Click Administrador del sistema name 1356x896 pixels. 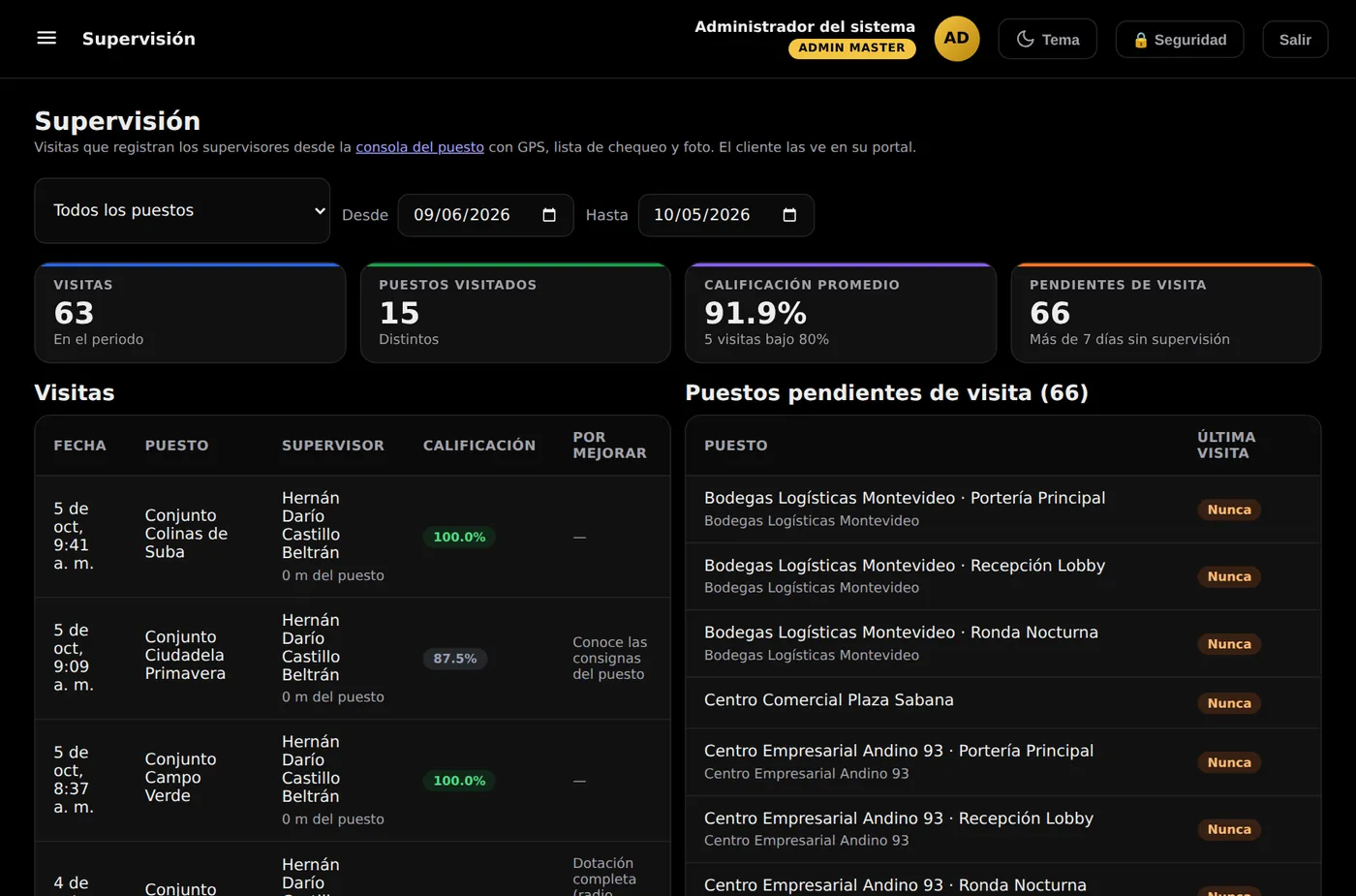pyautogui.click(x=805, y=27)
